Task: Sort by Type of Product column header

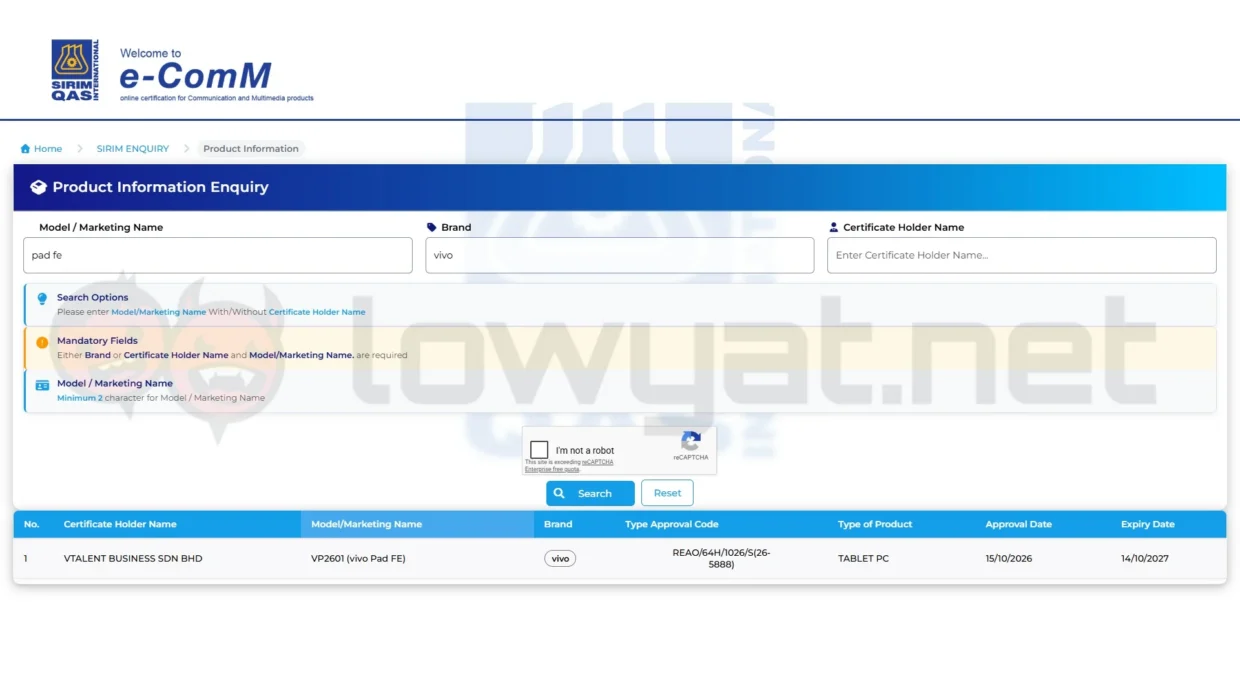Action: (875, 524)
